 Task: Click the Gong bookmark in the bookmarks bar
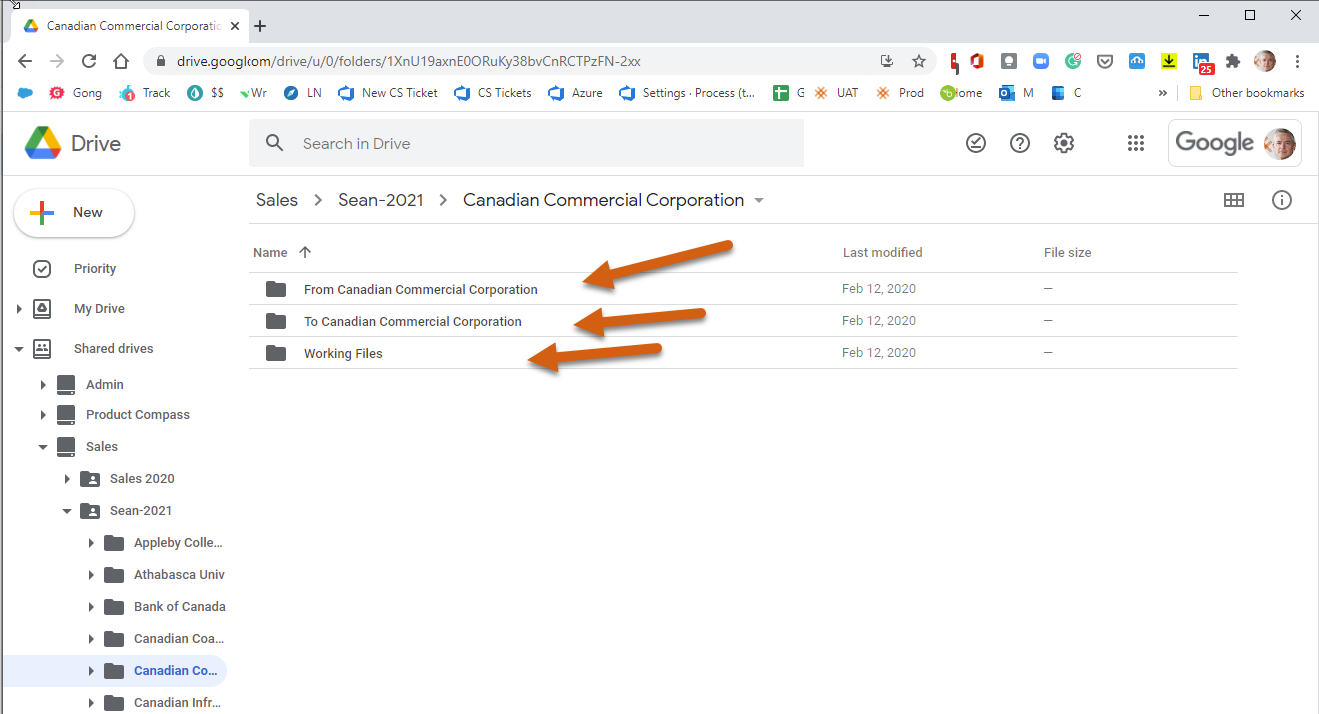[75, 92]
